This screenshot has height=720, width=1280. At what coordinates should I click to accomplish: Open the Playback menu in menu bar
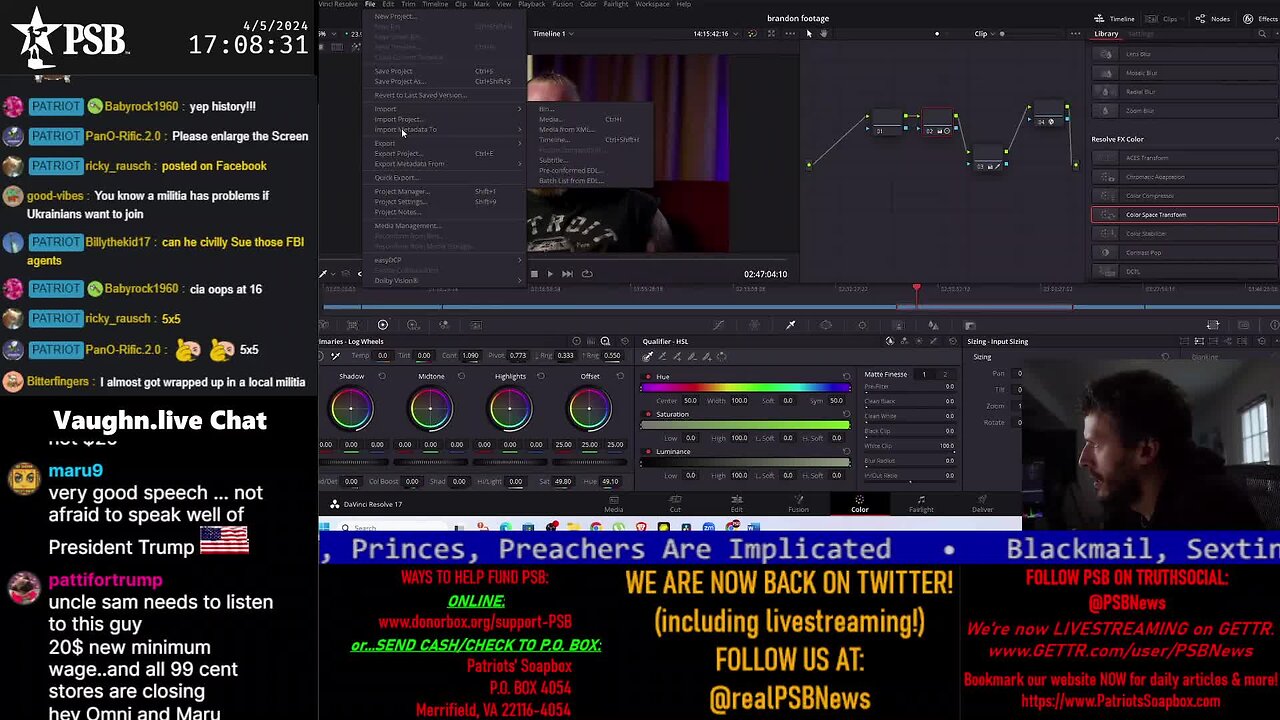click(x=531, y=4)
